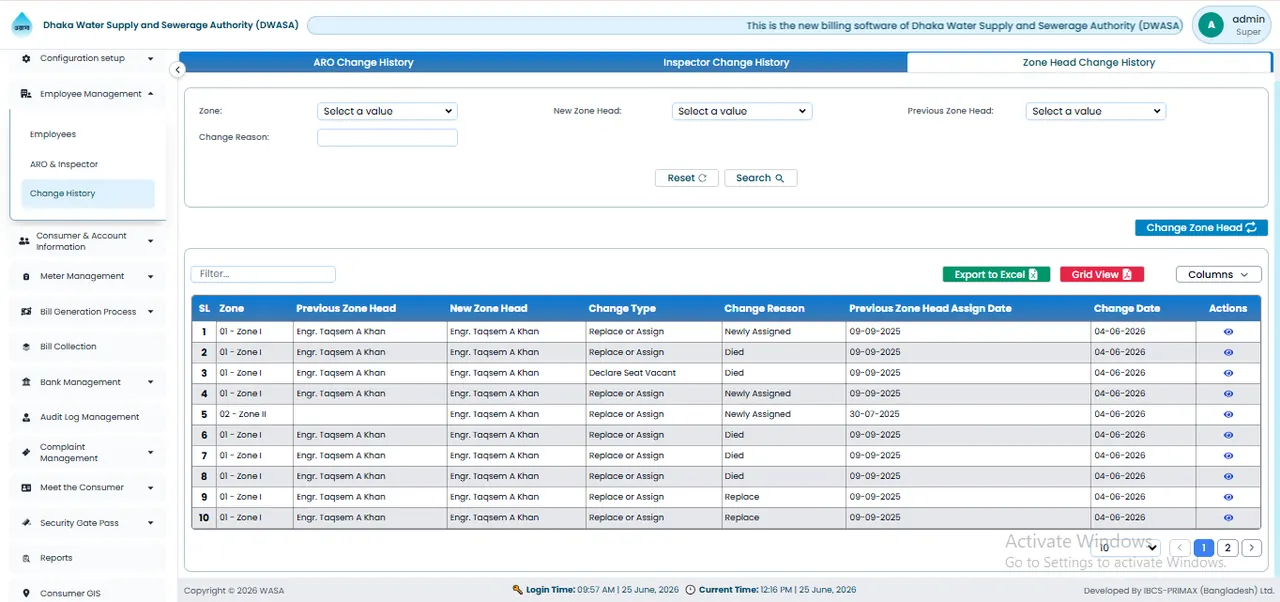The image size is (1280, 602).
Task: Collapse the sidebar with the arrow icon
Action: [x=177, y=70]
